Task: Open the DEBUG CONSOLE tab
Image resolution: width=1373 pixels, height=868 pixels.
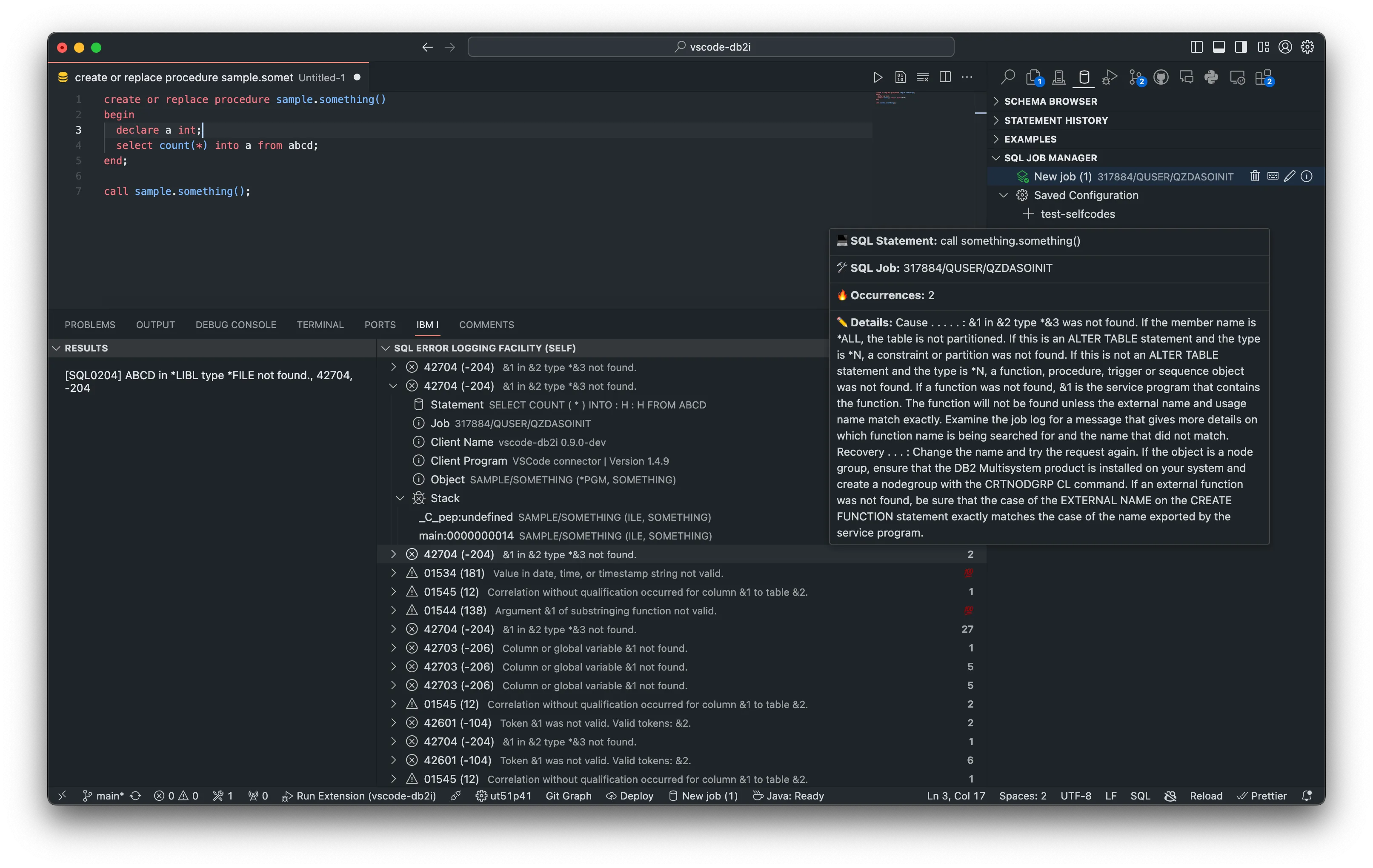Action: tap(235, 324)
